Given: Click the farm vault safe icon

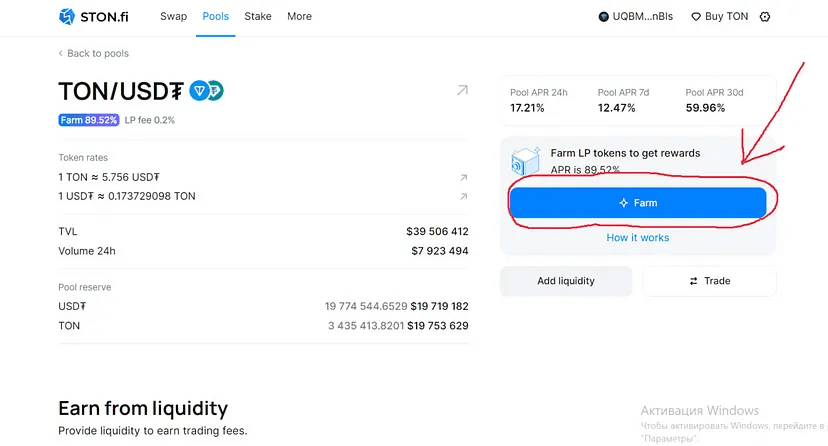Looking at the screenshot, I should (525, 160).
